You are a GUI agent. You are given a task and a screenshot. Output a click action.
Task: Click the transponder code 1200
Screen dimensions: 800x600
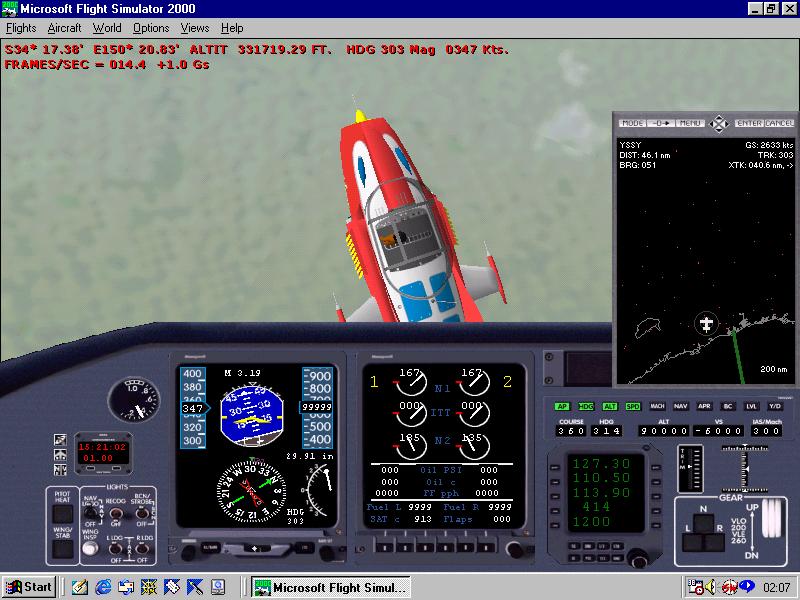[x=591, y=521]
